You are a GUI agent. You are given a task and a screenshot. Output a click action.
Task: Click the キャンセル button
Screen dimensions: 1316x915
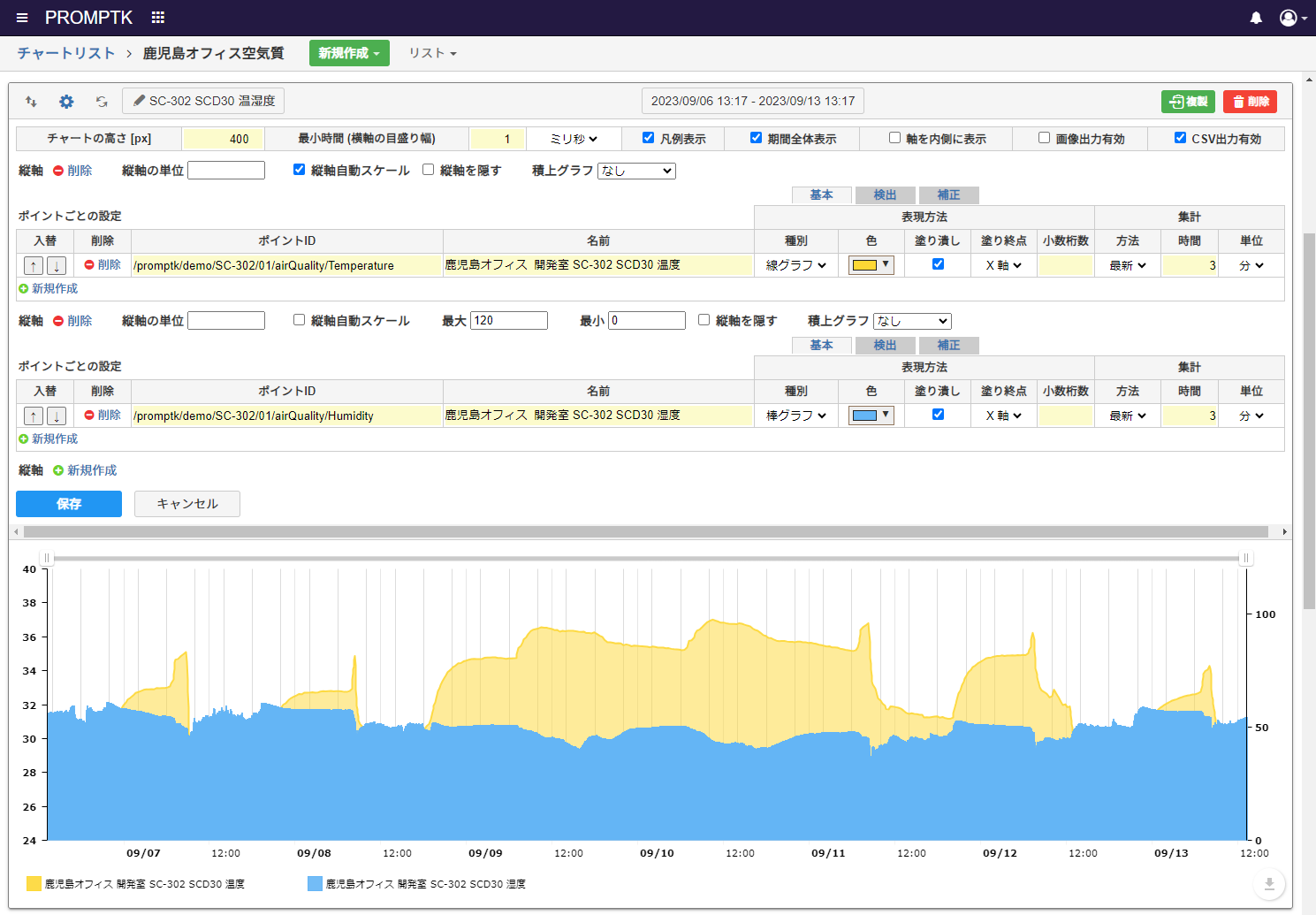pyautogui.click(x=187, y=504)
